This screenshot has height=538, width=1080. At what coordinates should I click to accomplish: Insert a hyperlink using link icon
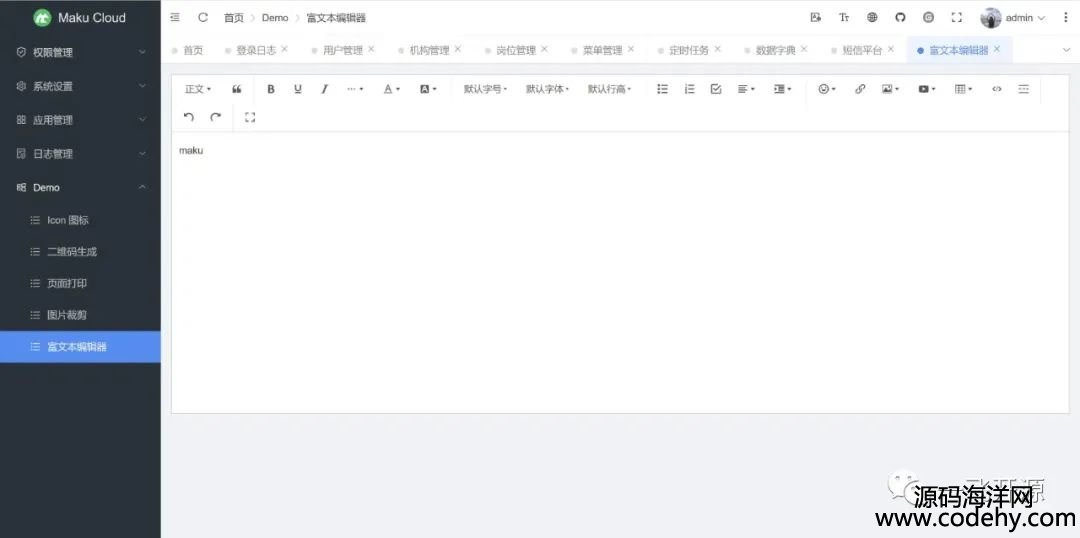(860, 89)
